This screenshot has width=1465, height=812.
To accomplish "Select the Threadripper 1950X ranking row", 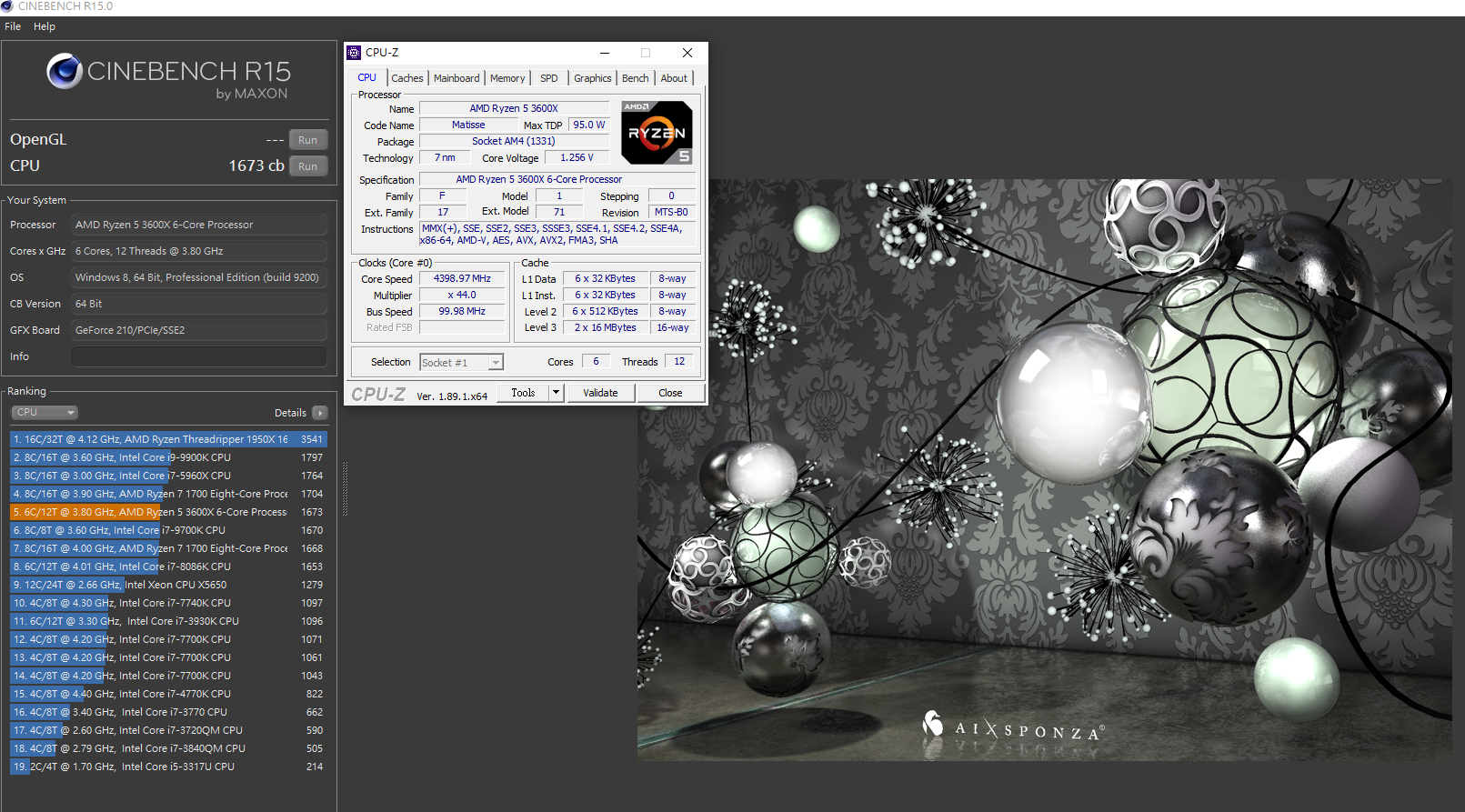I will (x=168, y=439).
